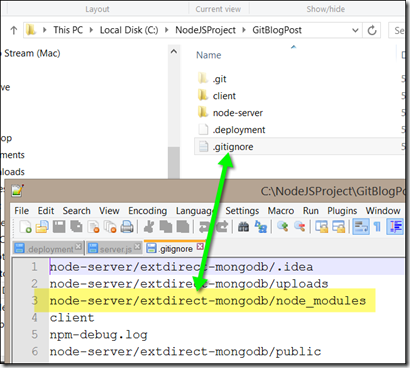Image resolution: width=410 pixels, height=368 pixels.
Task: Expand the chevron after NodeJSProject
Action: tap(244, 30)
